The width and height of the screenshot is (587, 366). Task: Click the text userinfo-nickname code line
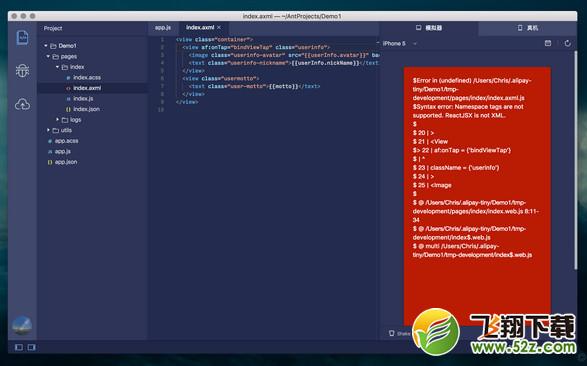(284, 63)
